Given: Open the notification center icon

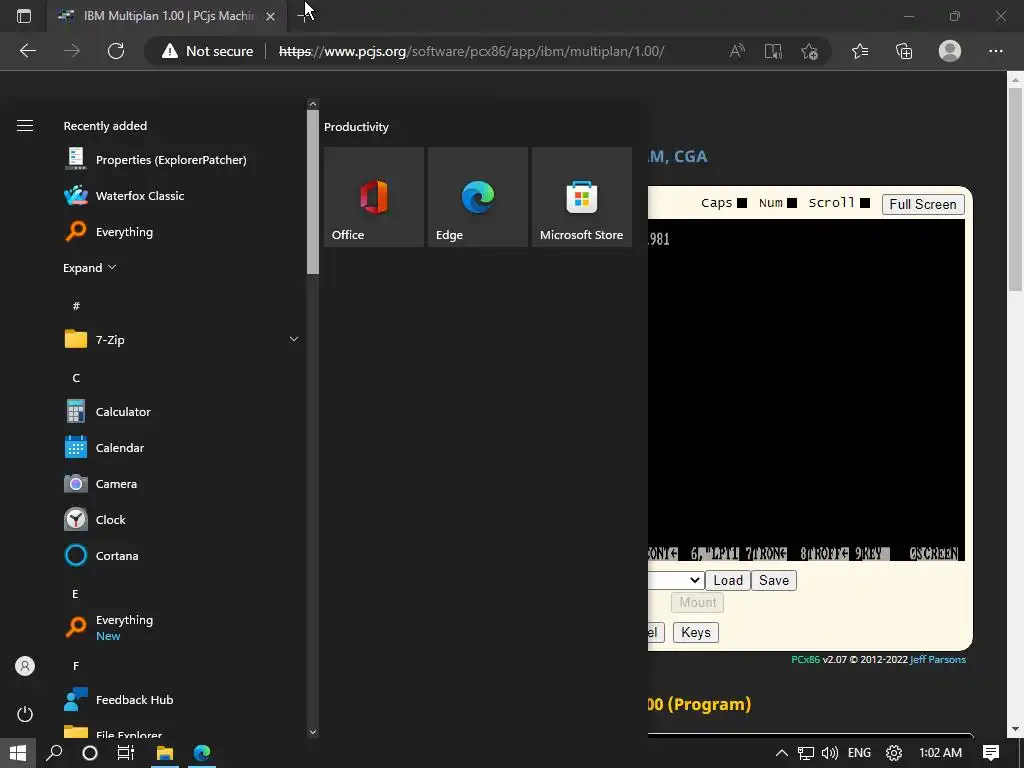Looking at the screenshot, I should click(991, 753).
